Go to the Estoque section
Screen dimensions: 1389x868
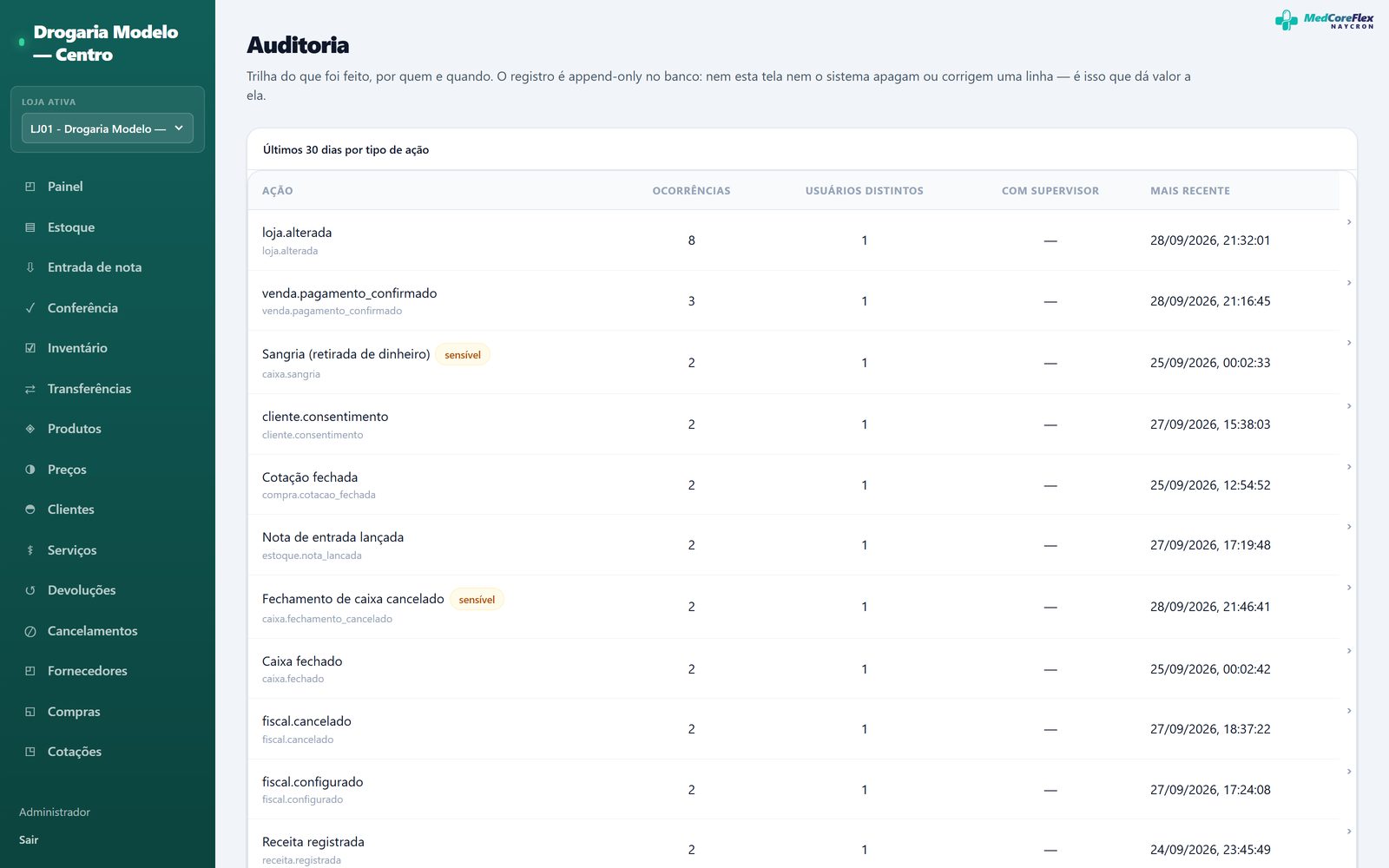[x=108, y=227]
